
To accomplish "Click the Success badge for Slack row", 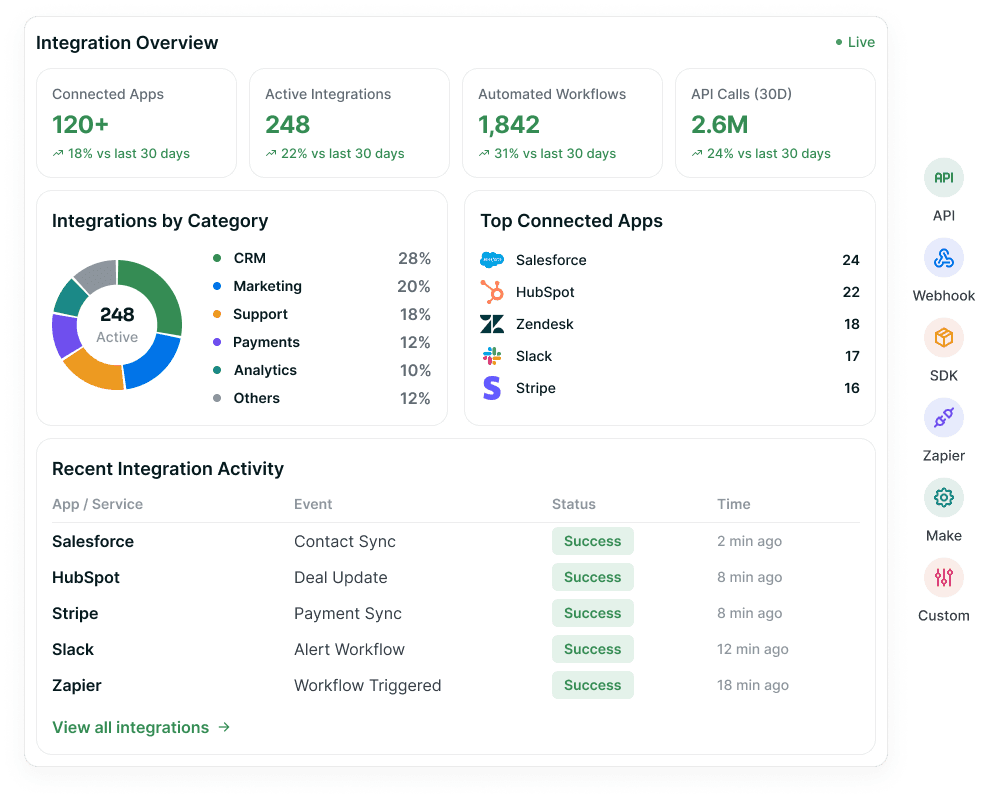I will pos(592,649).
